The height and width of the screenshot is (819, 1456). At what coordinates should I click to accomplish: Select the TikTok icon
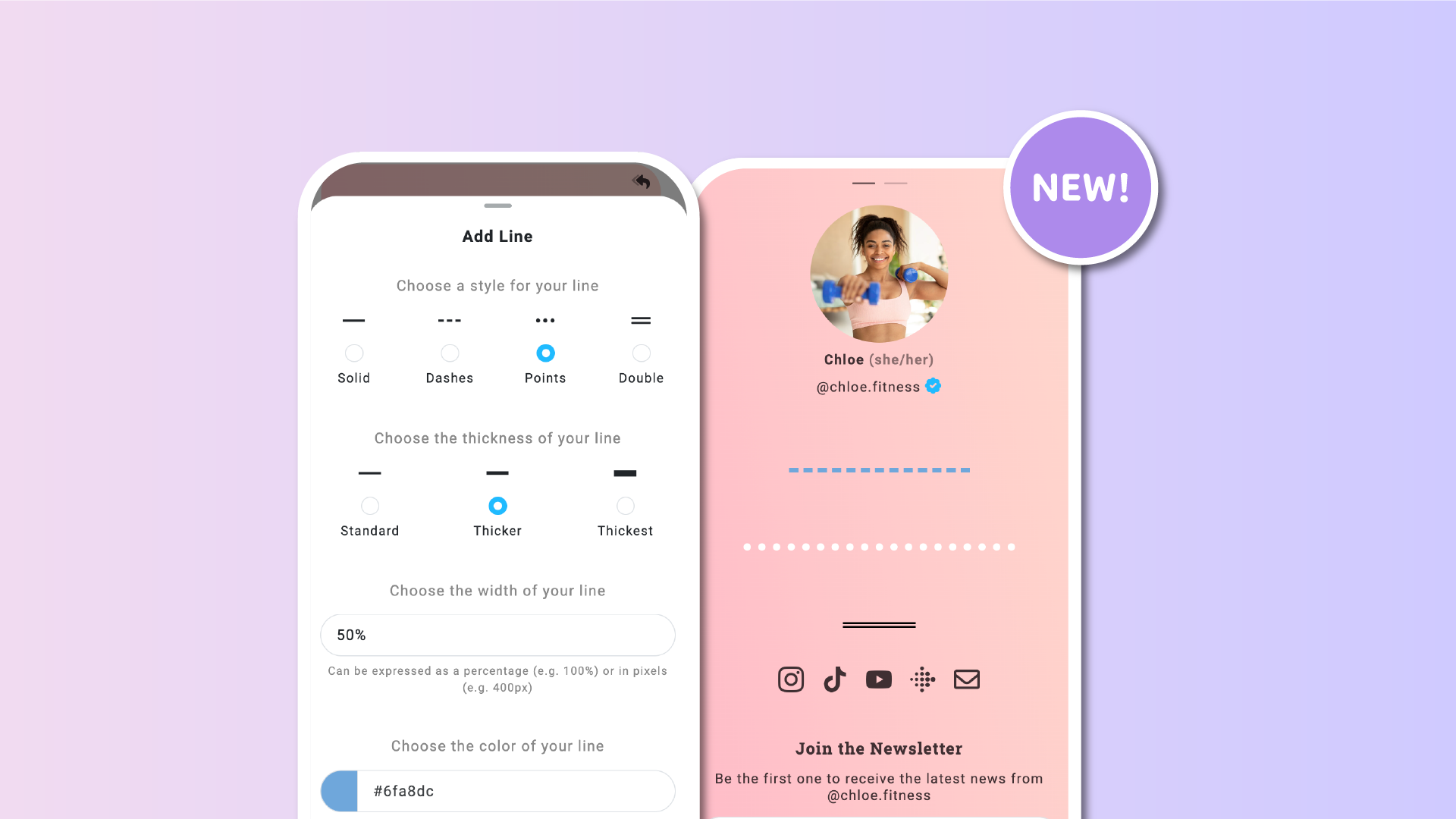click(835, 679)
